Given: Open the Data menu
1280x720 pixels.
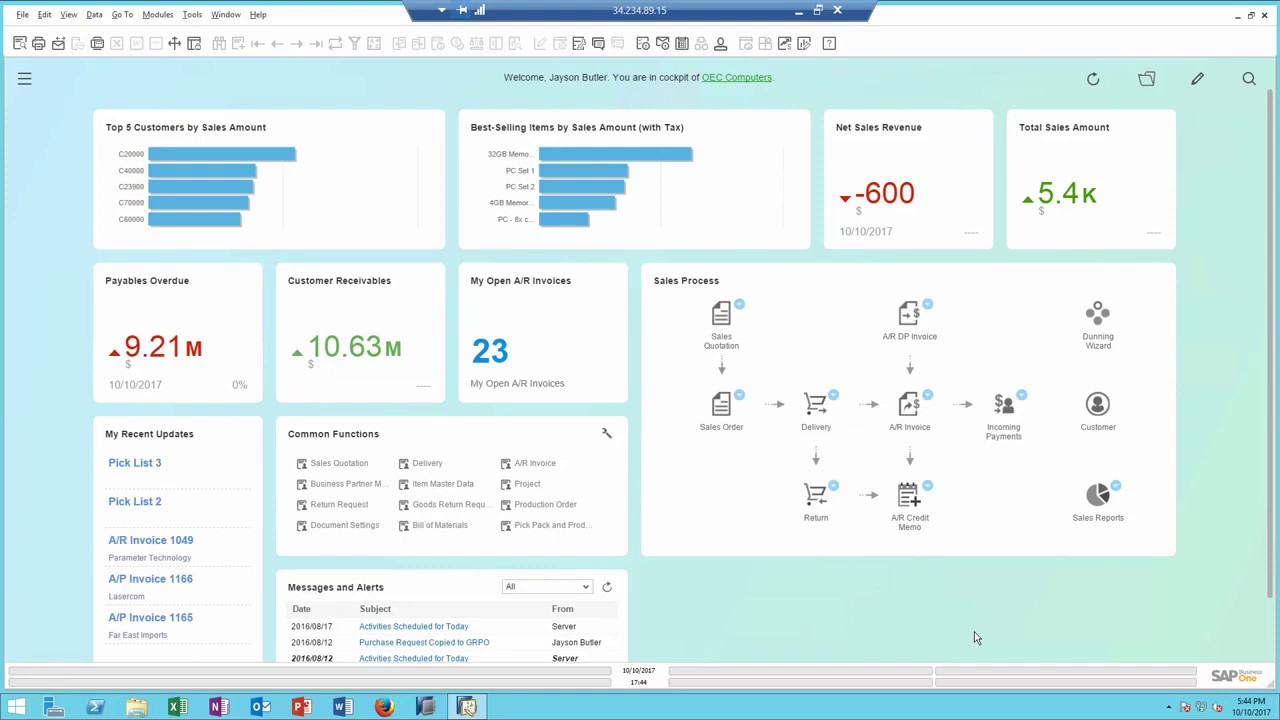Looking at the screenshot, I should tap(94, 15).
